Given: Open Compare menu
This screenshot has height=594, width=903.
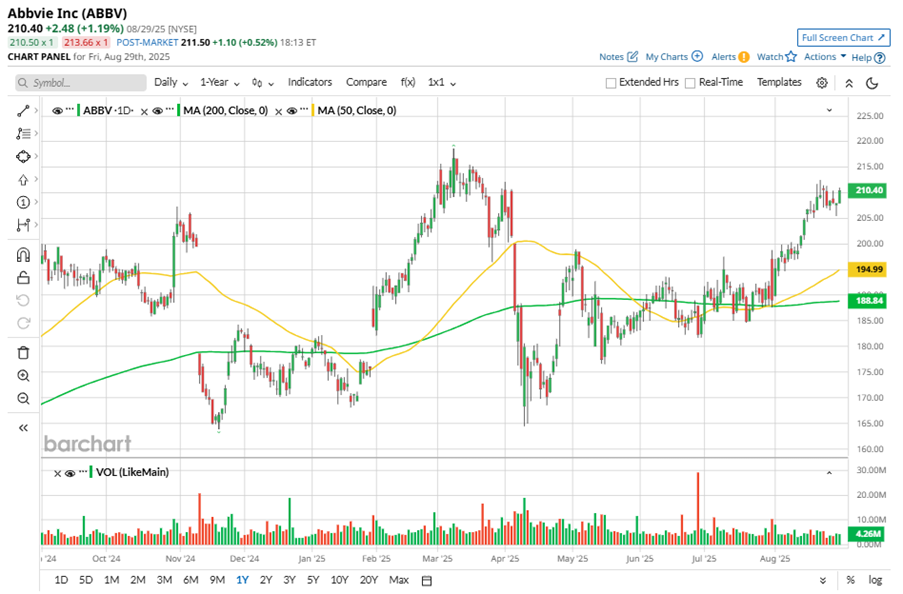Looking at the screenshot, I should click(366, 82).
